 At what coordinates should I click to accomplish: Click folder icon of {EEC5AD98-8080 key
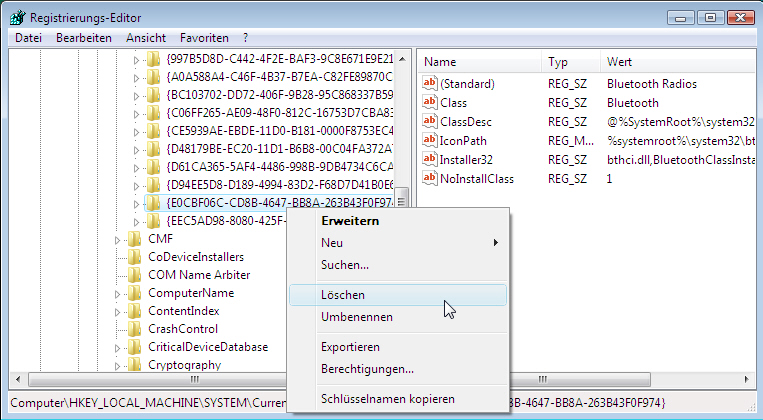coord(153,221)
